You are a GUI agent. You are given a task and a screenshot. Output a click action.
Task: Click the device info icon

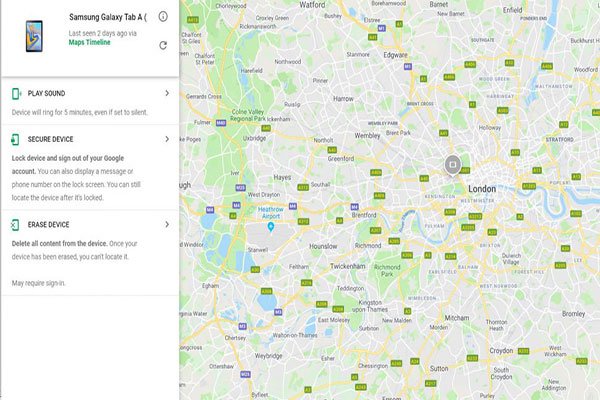[x=163, y=16]
